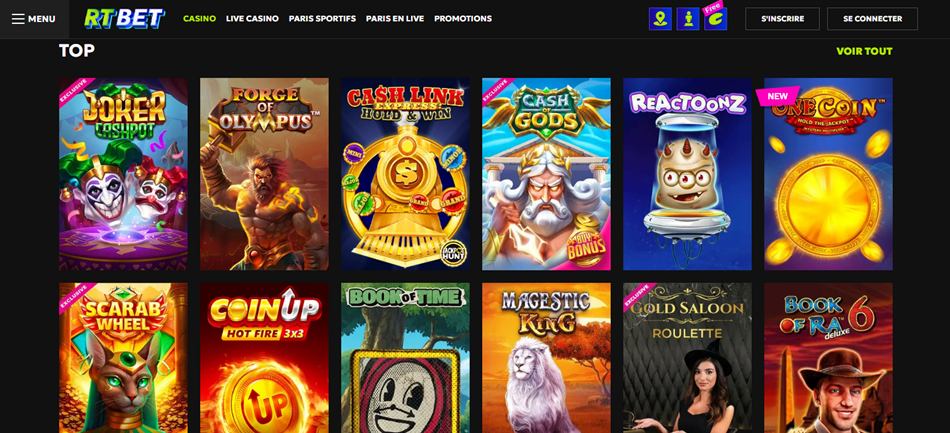Switch to Live Casino tab
This screenshot has width=950, height=433.
[x=252, y=19]
